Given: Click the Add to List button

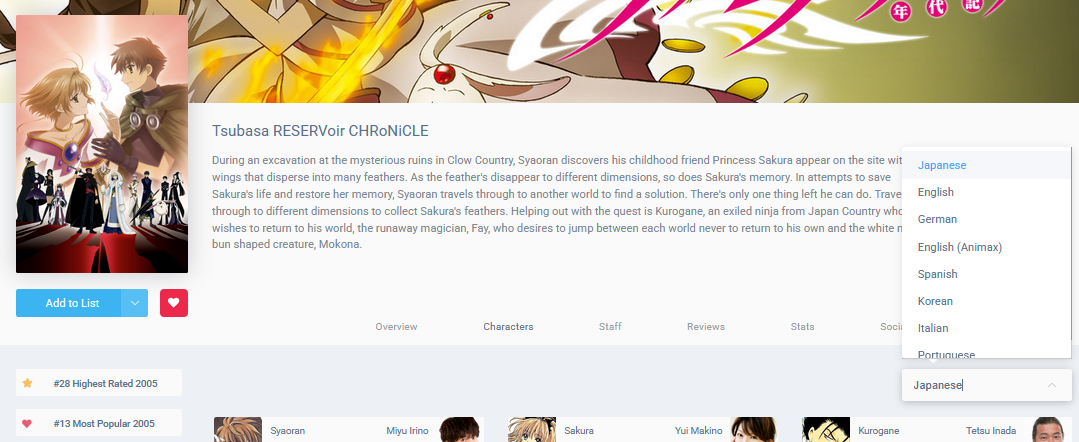Looking at the screenshot, I should click(x=69, y=303).
